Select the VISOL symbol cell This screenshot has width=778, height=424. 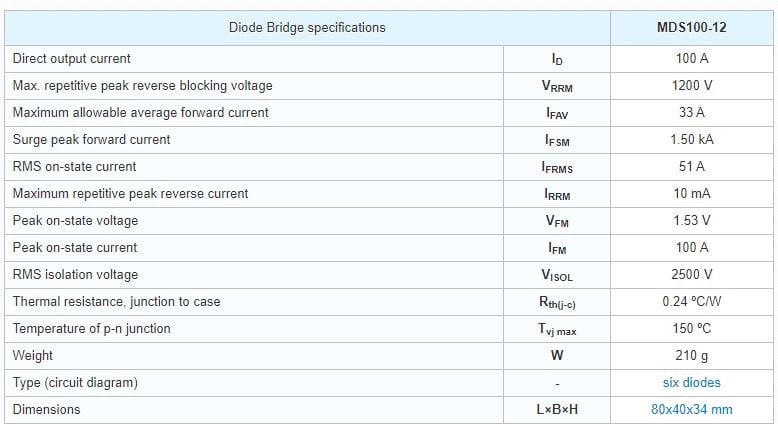click(x=557, y=275)
